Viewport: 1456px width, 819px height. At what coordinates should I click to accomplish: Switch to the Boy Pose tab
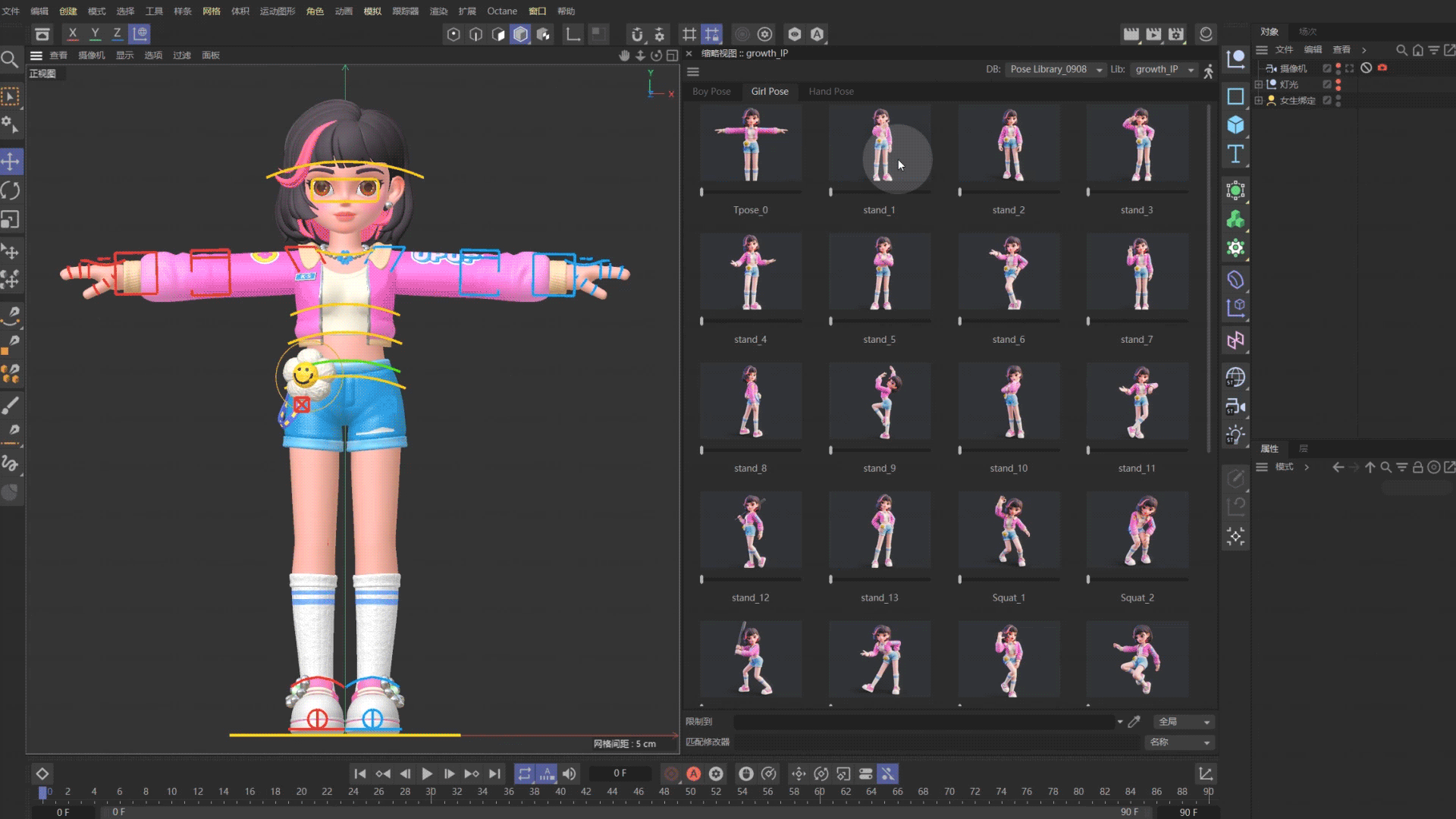pos(711,91)
